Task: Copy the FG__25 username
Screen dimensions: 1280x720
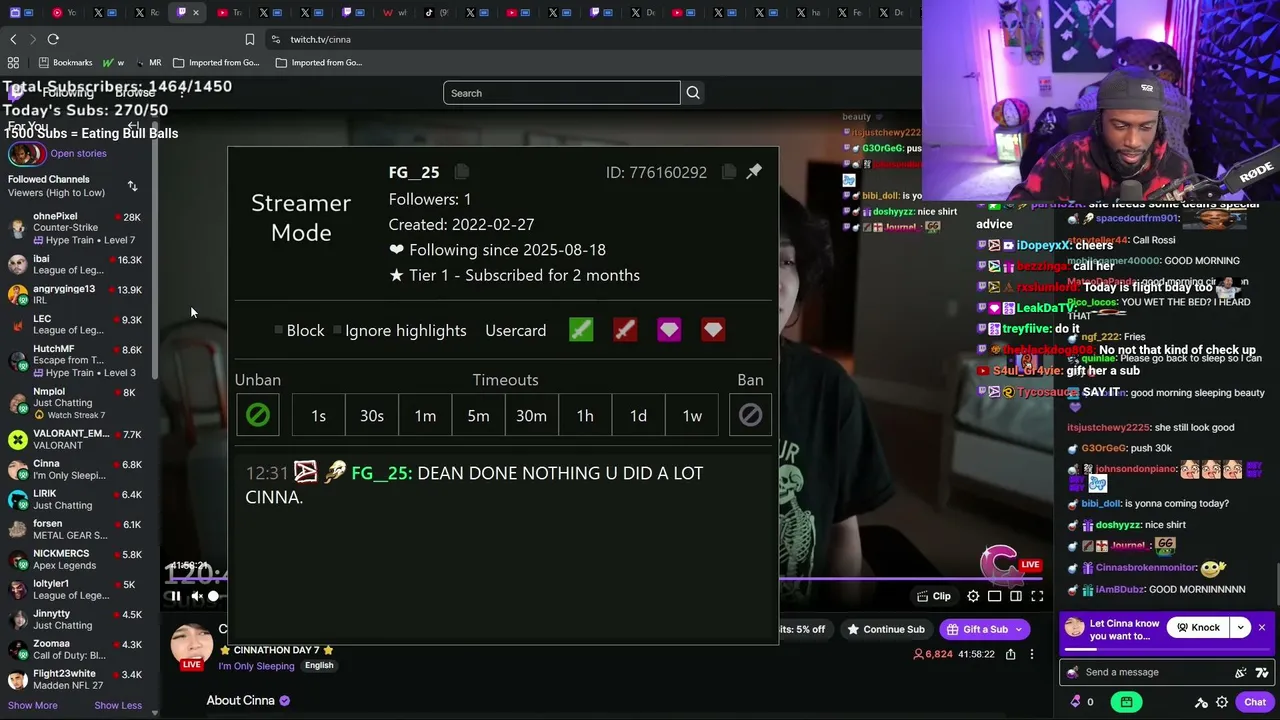Action: click(x=461, y=172)
